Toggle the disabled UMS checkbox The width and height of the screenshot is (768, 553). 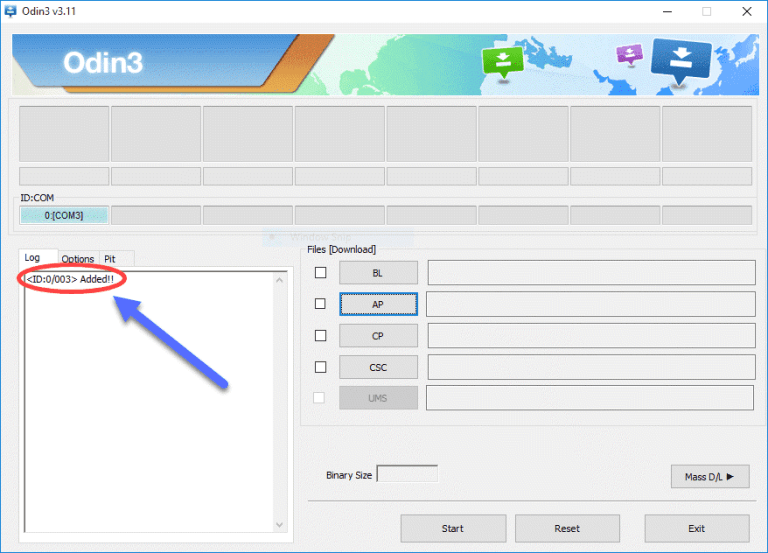(x=319, y=398)
